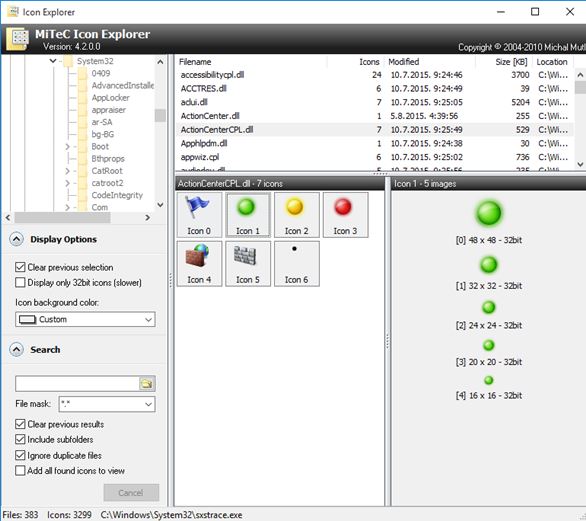
Task: Expand the Boot folder node
Action: tap(68, 147)
